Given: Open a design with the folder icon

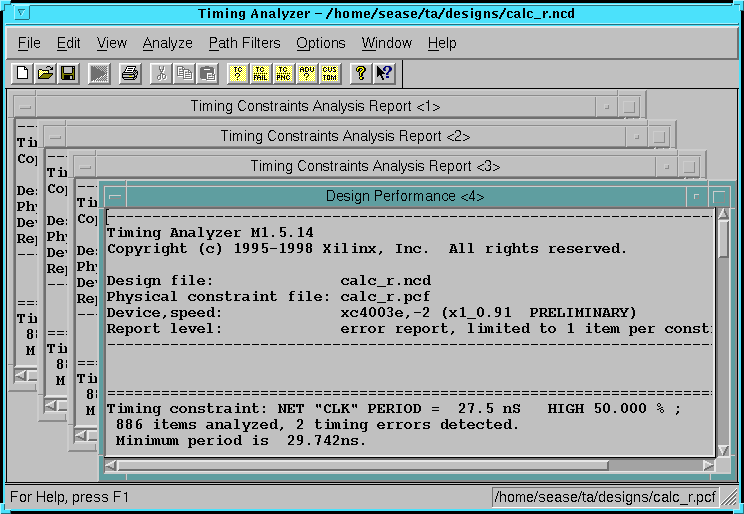Looking at the screenshot, I should pos(45,73).
